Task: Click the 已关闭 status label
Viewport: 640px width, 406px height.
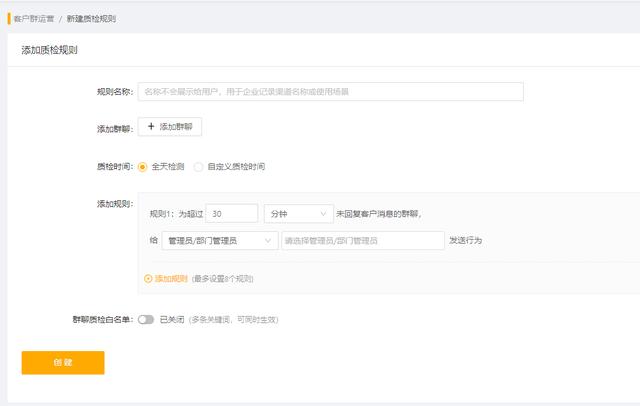Action: click(172, 319)
